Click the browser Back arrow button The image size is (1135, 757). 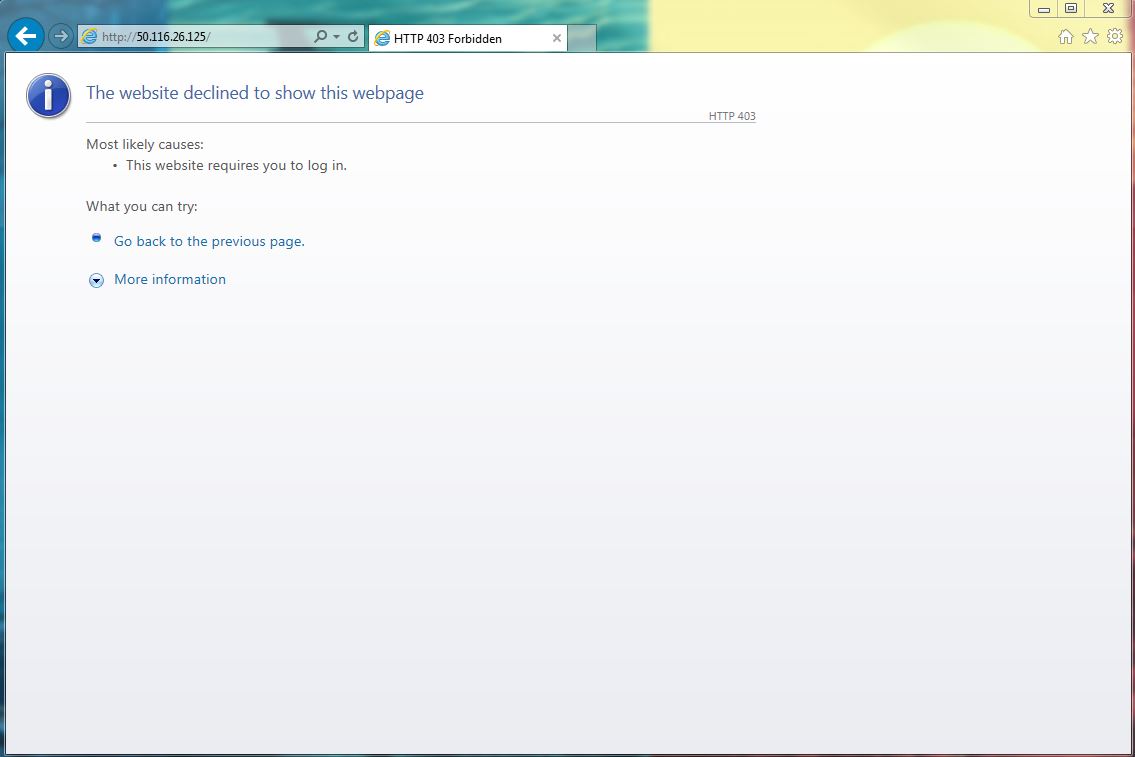(x=26, y=35)
